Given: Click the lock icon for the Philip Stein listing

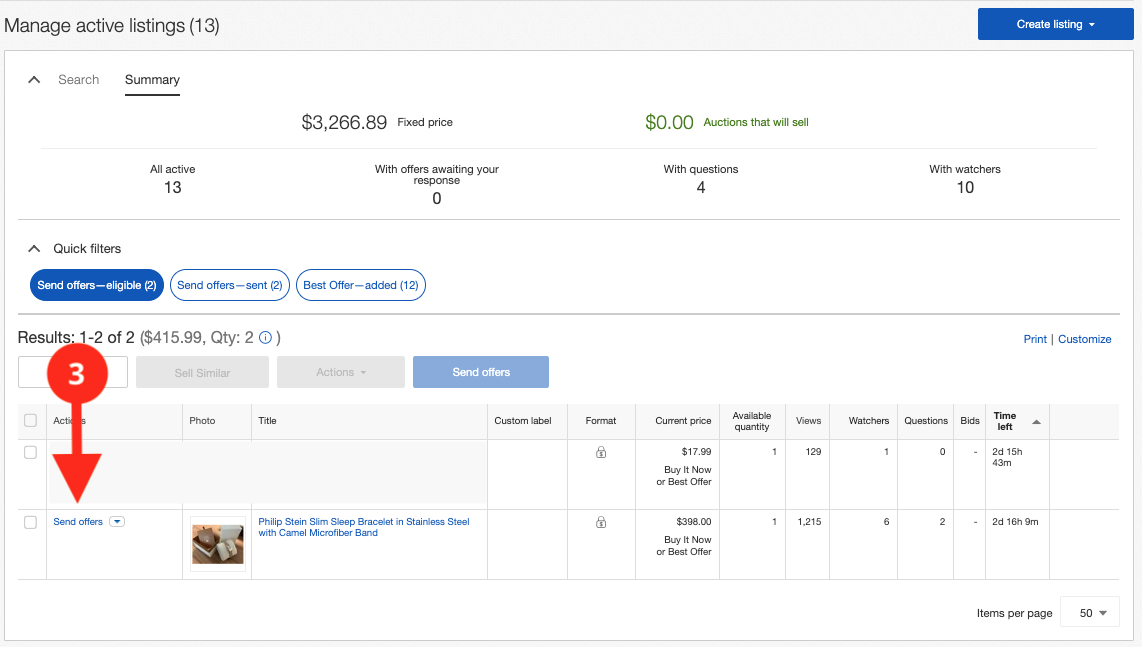Looking at the screenshot, I should coord(602,522).
